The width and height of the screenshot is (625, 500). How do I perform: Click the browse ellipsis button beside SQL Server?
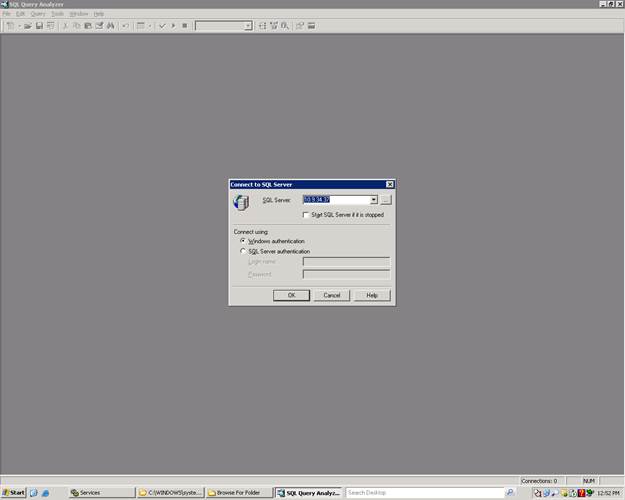coord(386,200)
